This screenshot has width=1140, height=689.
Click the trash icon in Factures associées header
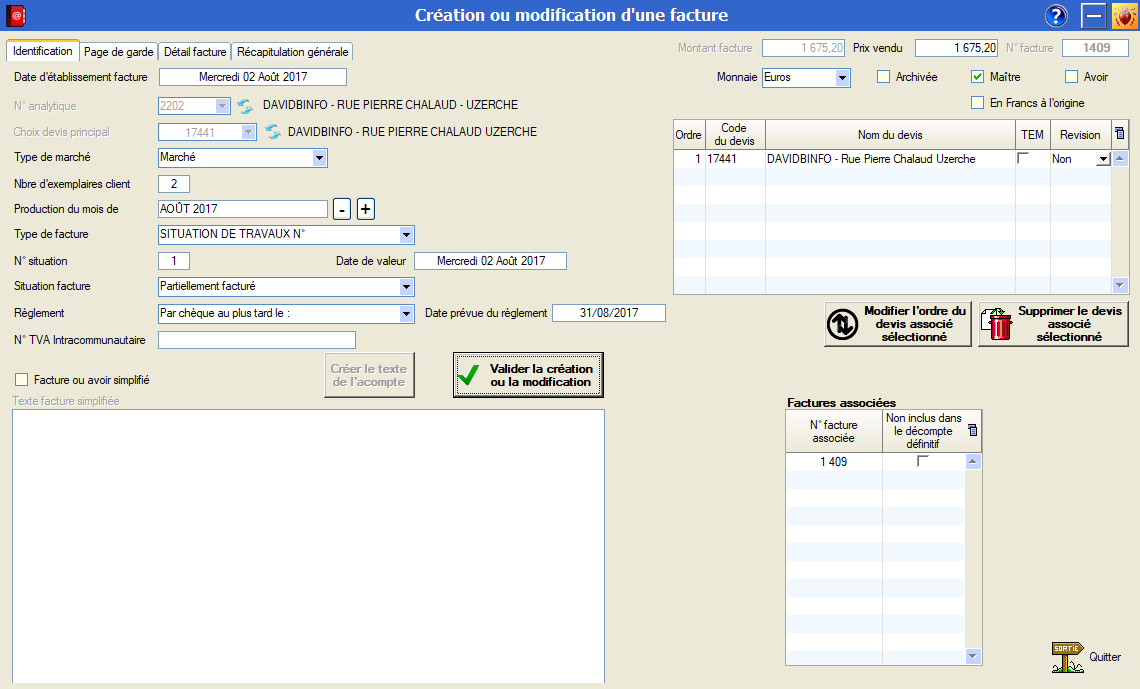[973, 430]
